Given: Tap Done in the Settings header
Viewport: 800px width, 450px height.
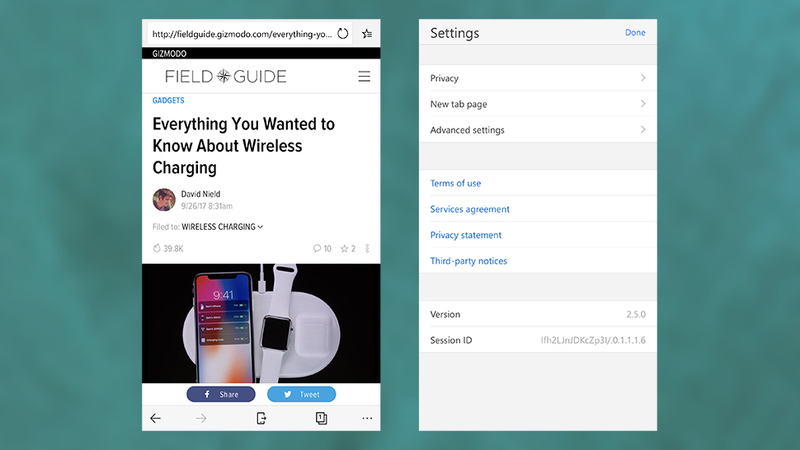Looking at the screenshot, I should [635, 32].
